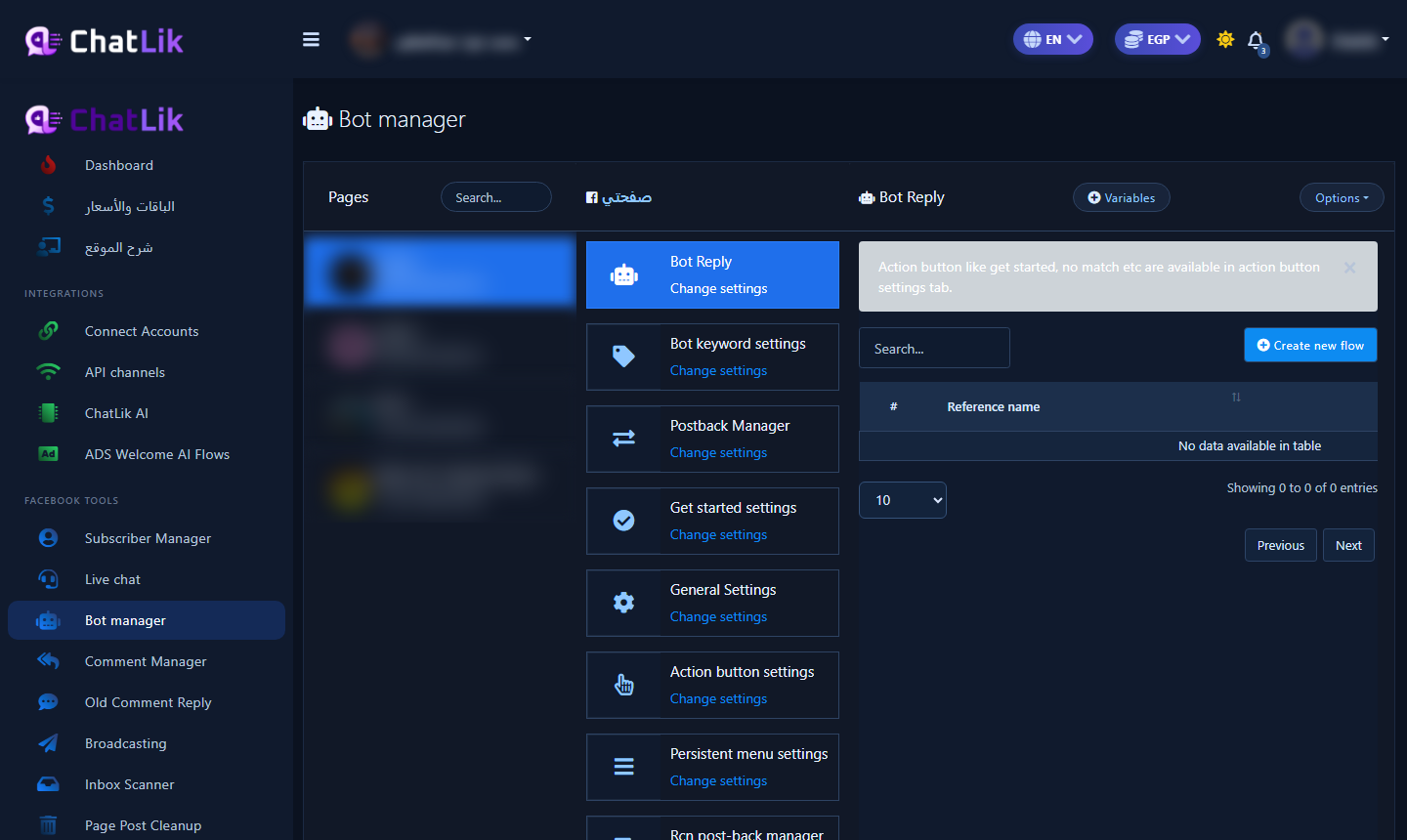Open the EN language dropdown
This screenshot has width=1407, height=840.
(1053, 39)
